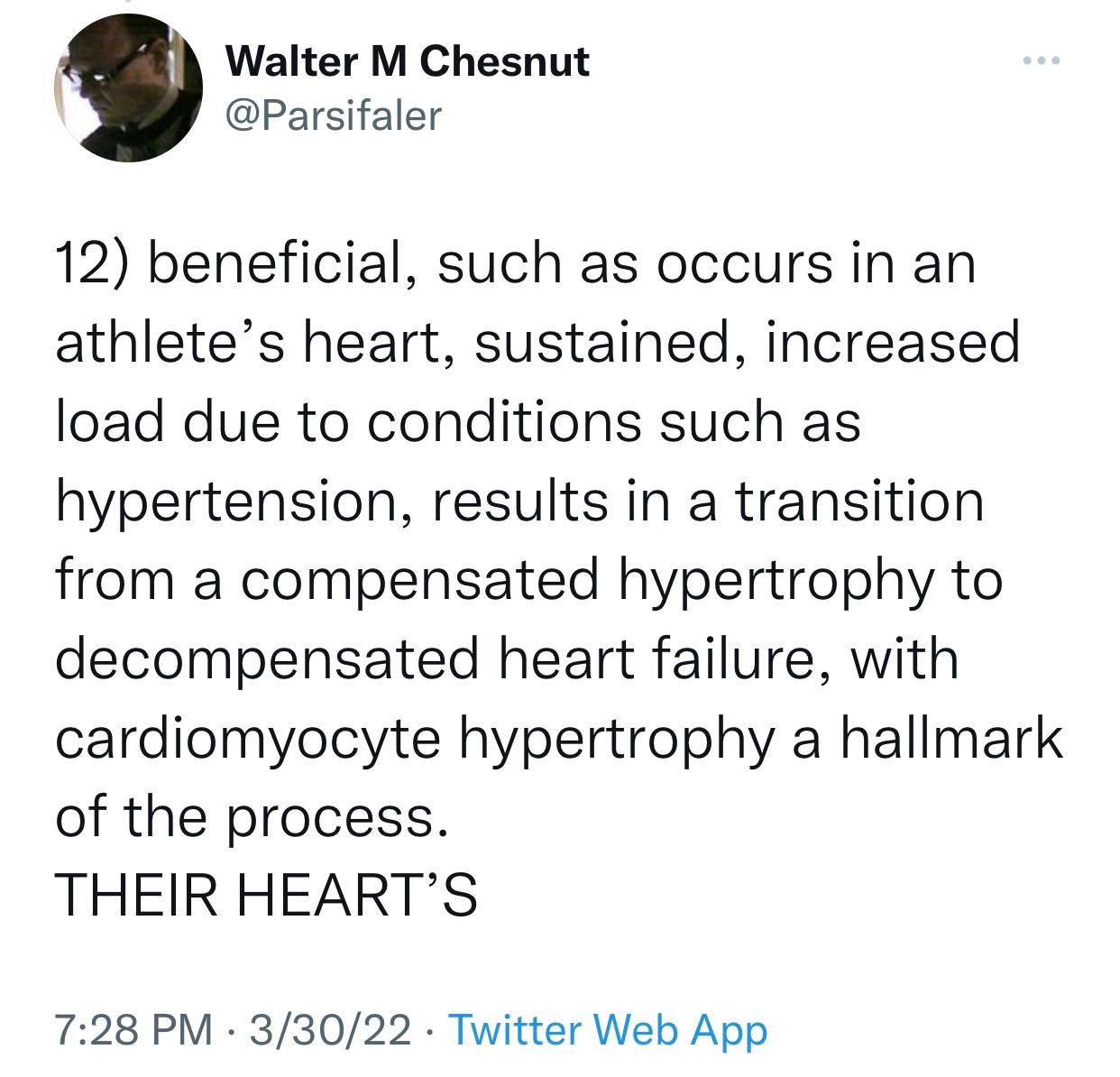Open the Walter M Chesnut display name
This screenshot has width=1120, height=1077.
tap(408, 61)
